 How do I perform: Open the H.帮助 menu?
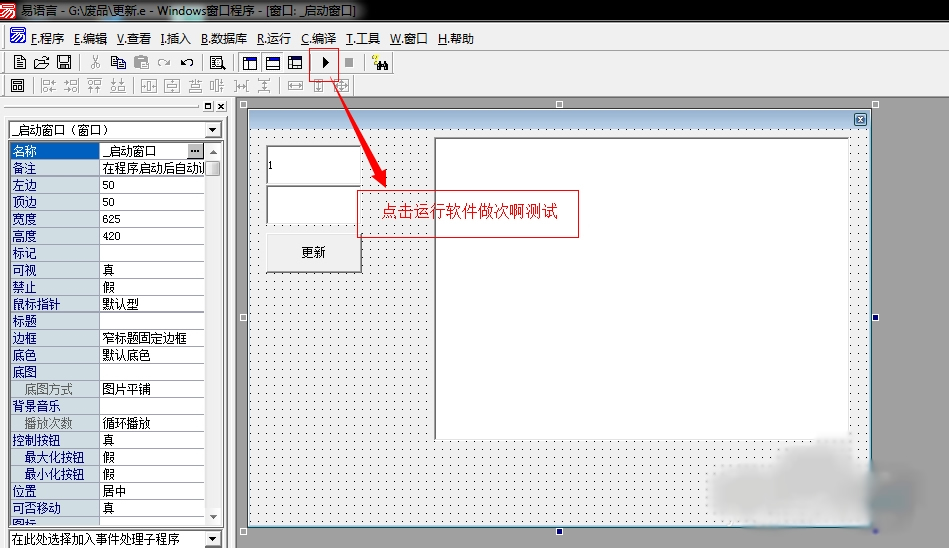coord(456,39)
